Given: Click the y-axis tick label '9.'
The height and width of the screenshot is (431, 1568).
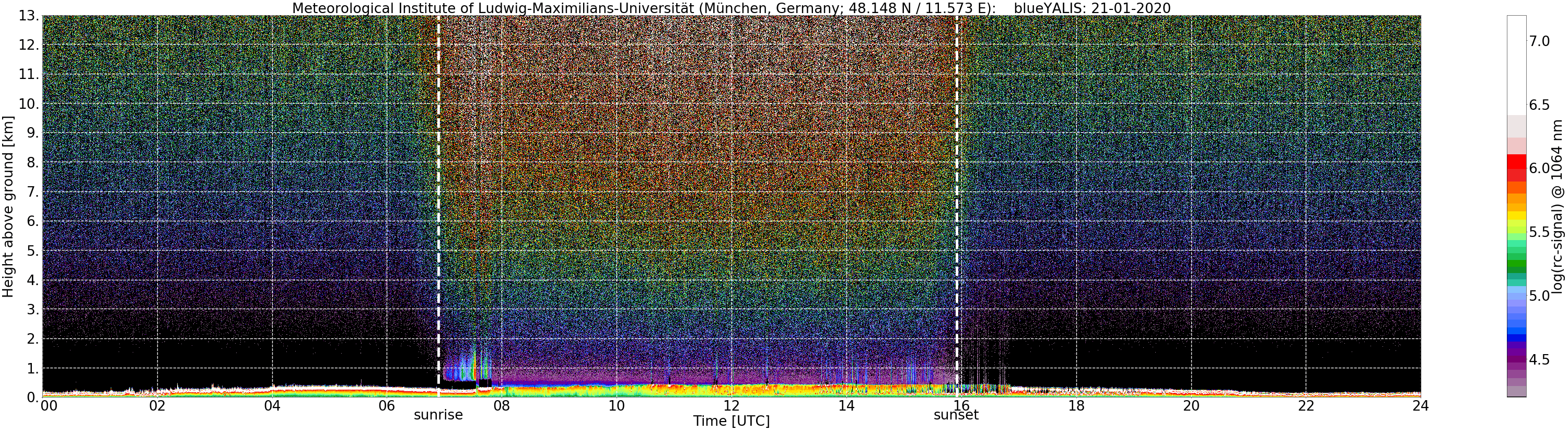Looking at the screenshot, I should click(33, 133).
